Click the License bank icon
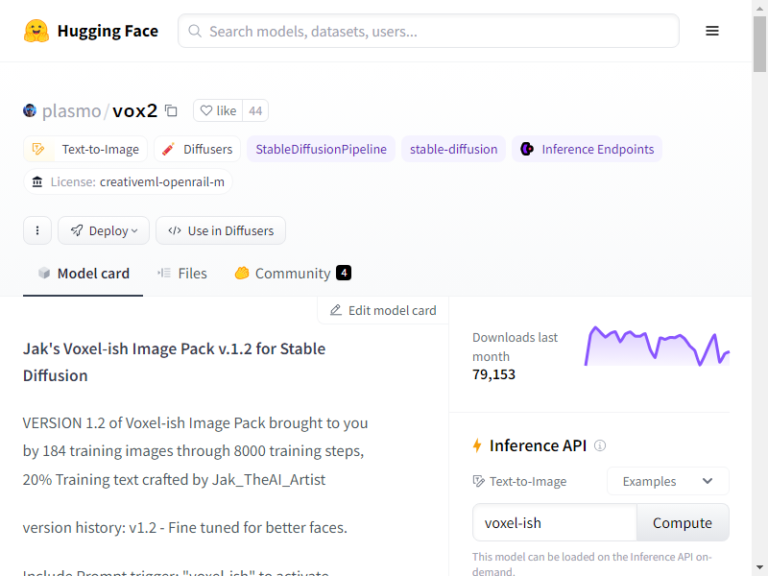Viewport: 768px width, 576px height. pos(37,182)
